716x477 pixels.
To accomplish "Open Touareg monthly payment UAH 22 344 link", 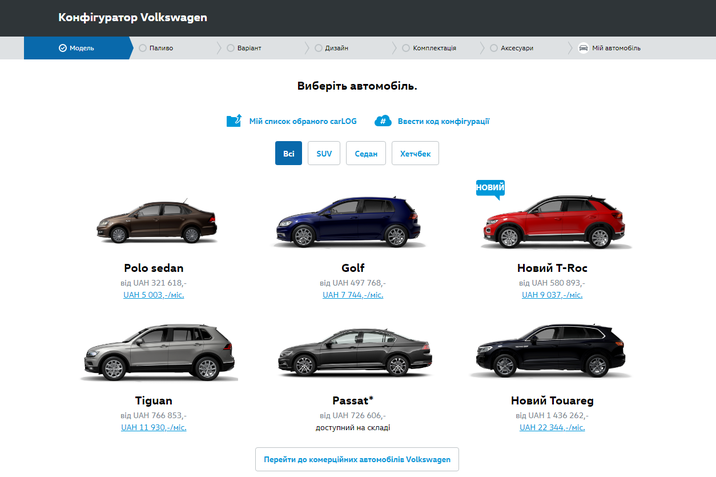I will pos(552,427).
